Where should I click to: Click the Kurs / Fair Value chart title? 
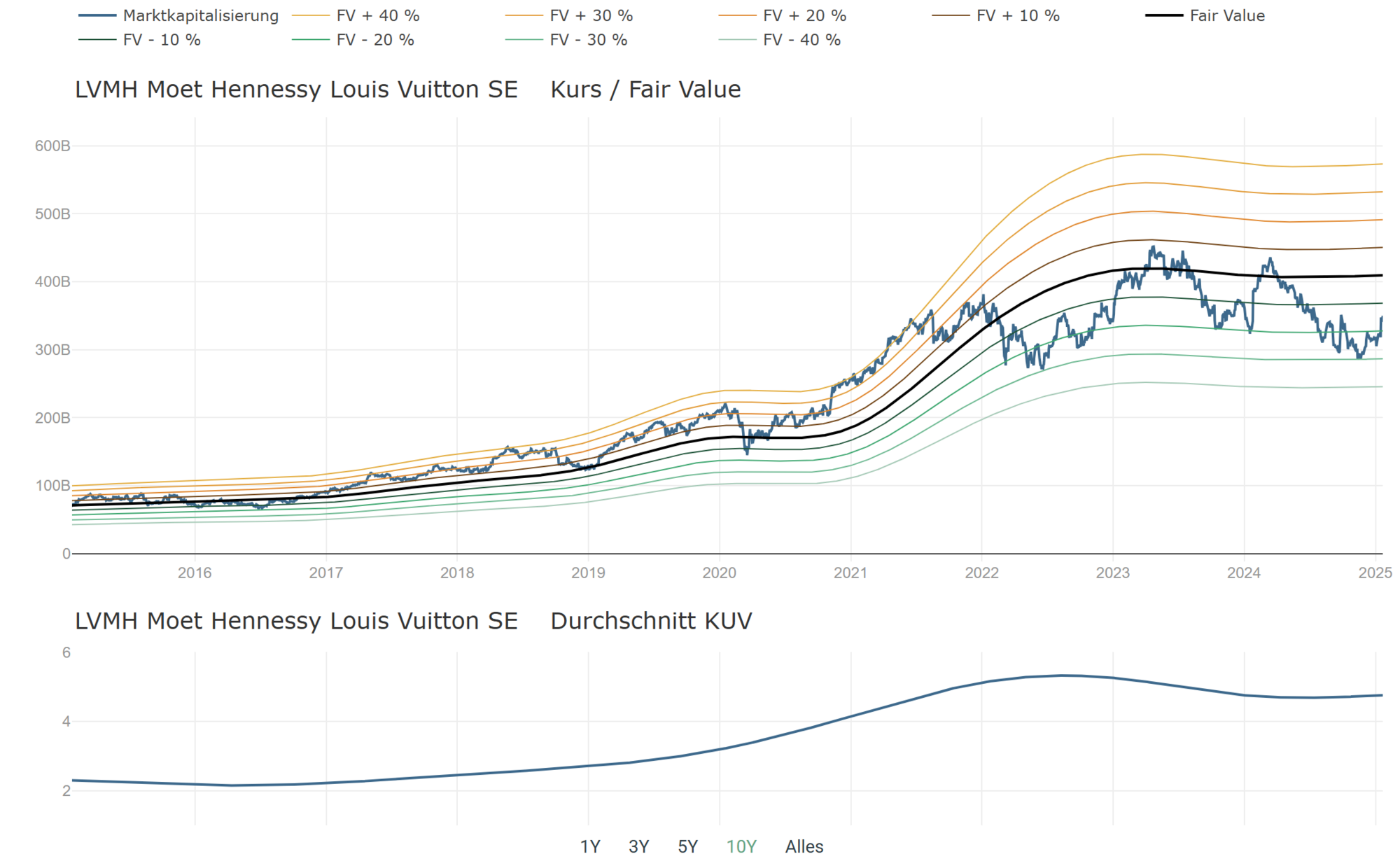coord(645,90)
